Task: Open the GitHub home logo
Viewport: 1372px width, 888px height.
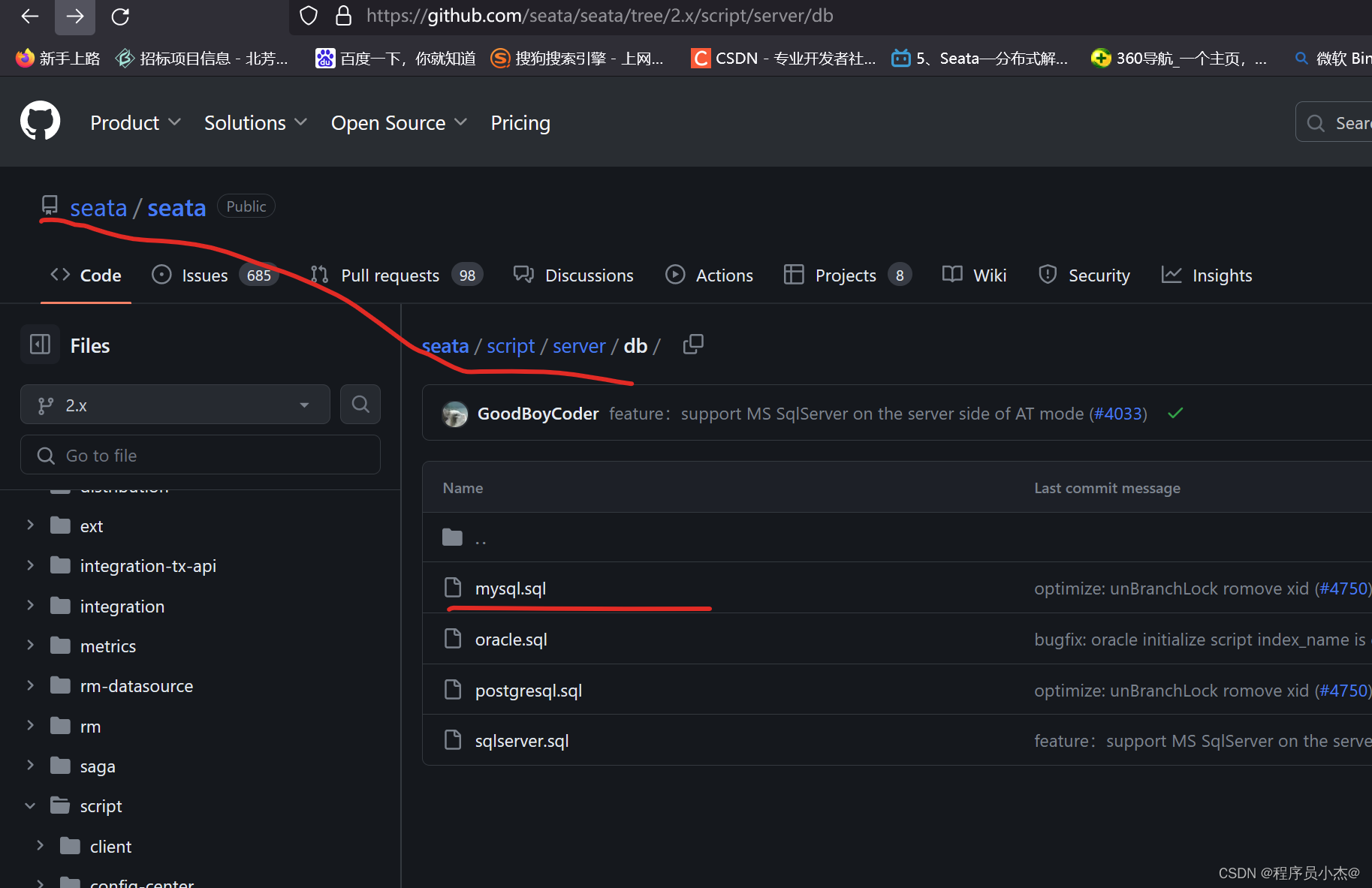Action: coord(40,121)
